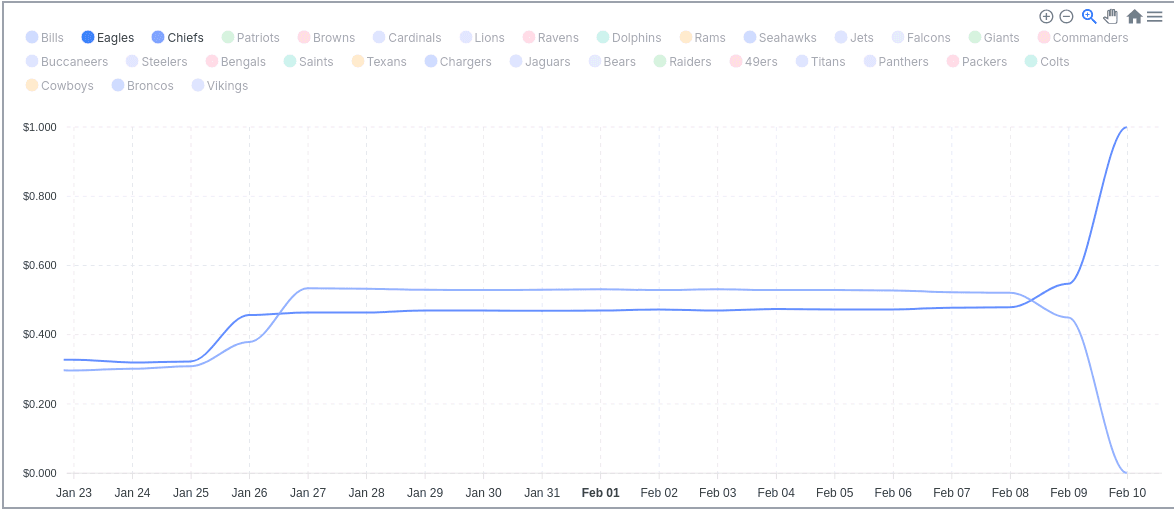Show the Falcons series
1174x511 pixels.
click(922, 37)
